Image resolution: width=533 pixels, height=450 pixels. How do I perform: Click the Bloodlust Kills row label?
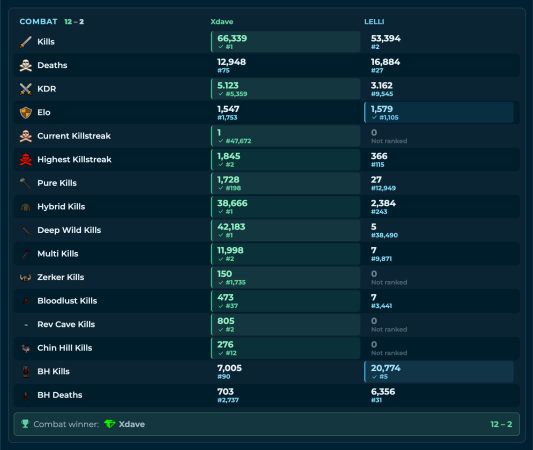[67, 301]
